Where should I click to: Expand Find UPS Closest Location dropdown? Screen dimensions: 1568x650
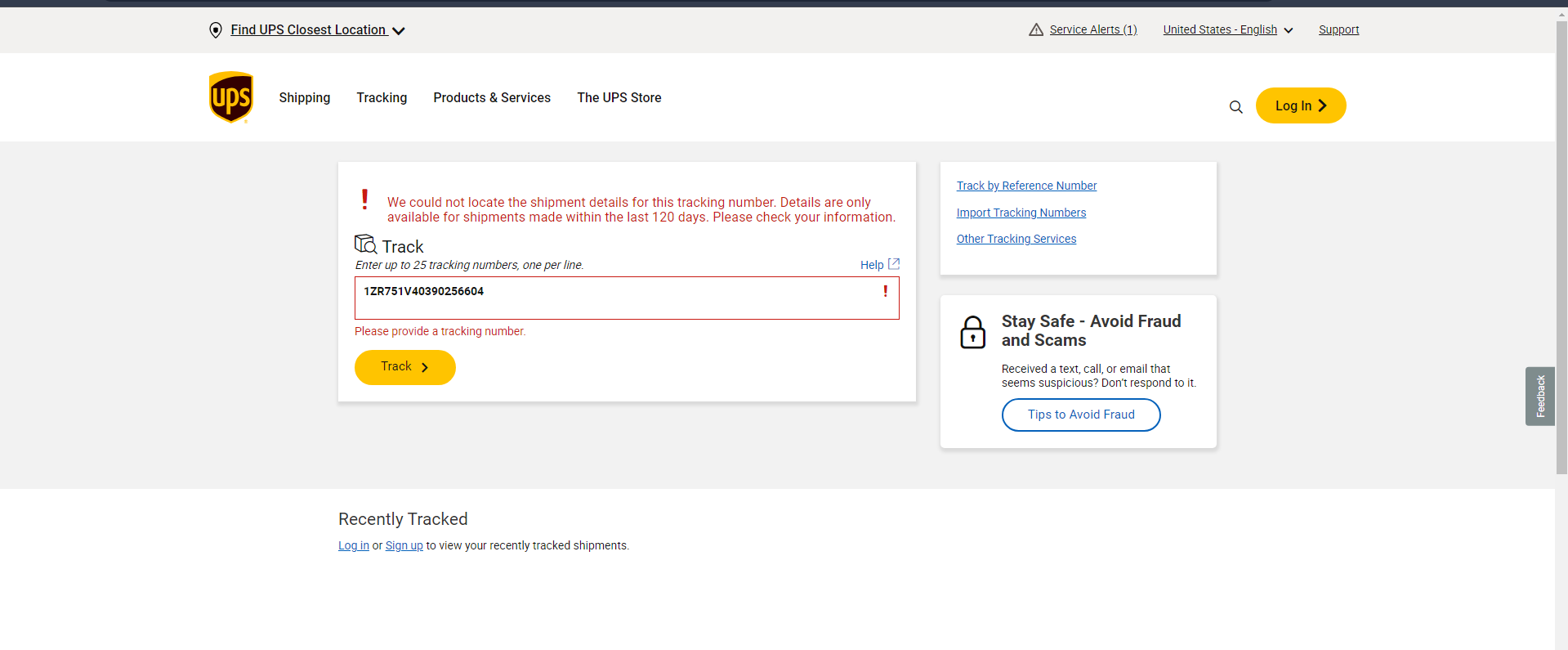coord(317,30)
